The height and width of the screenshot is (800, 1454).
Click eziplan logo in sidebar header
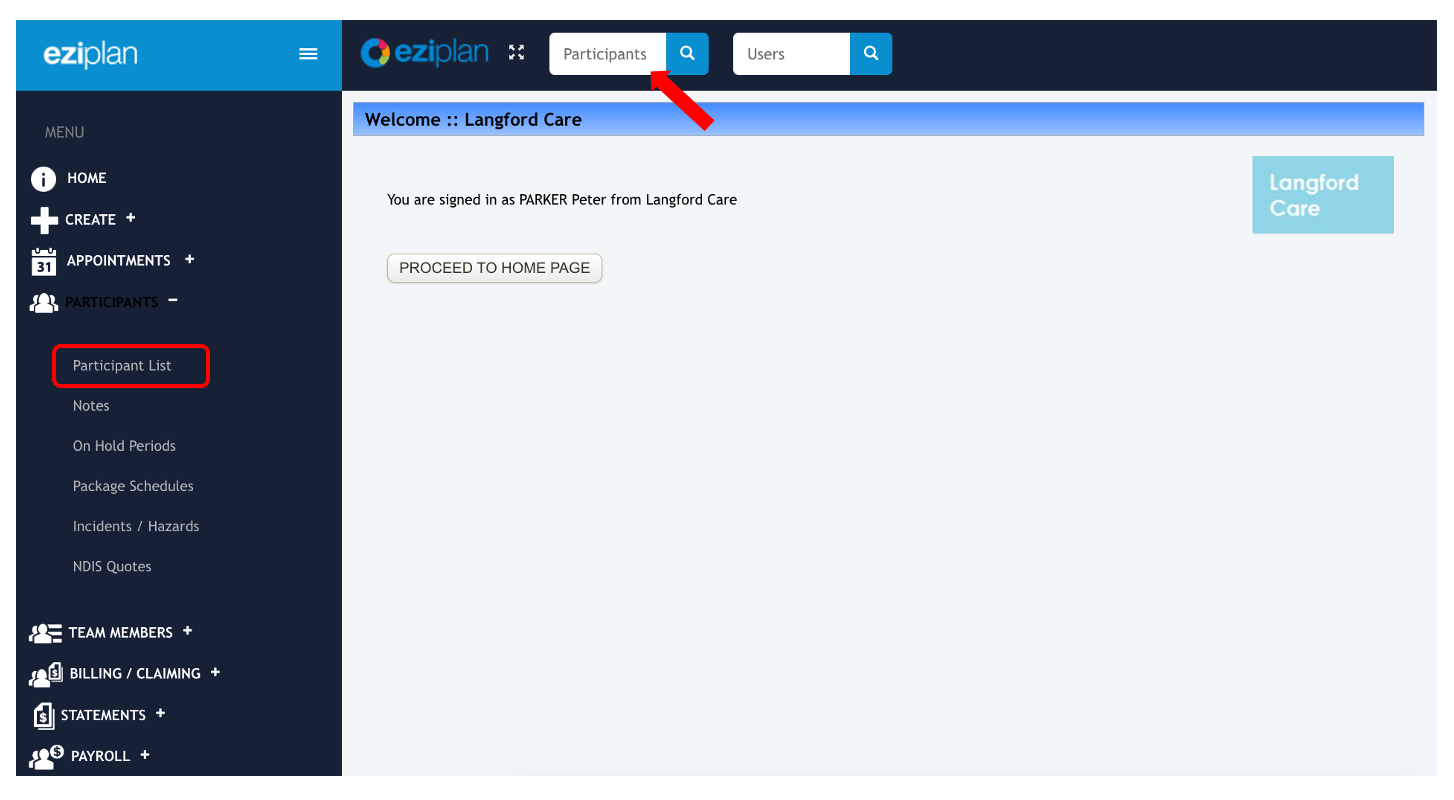(90, 54)
